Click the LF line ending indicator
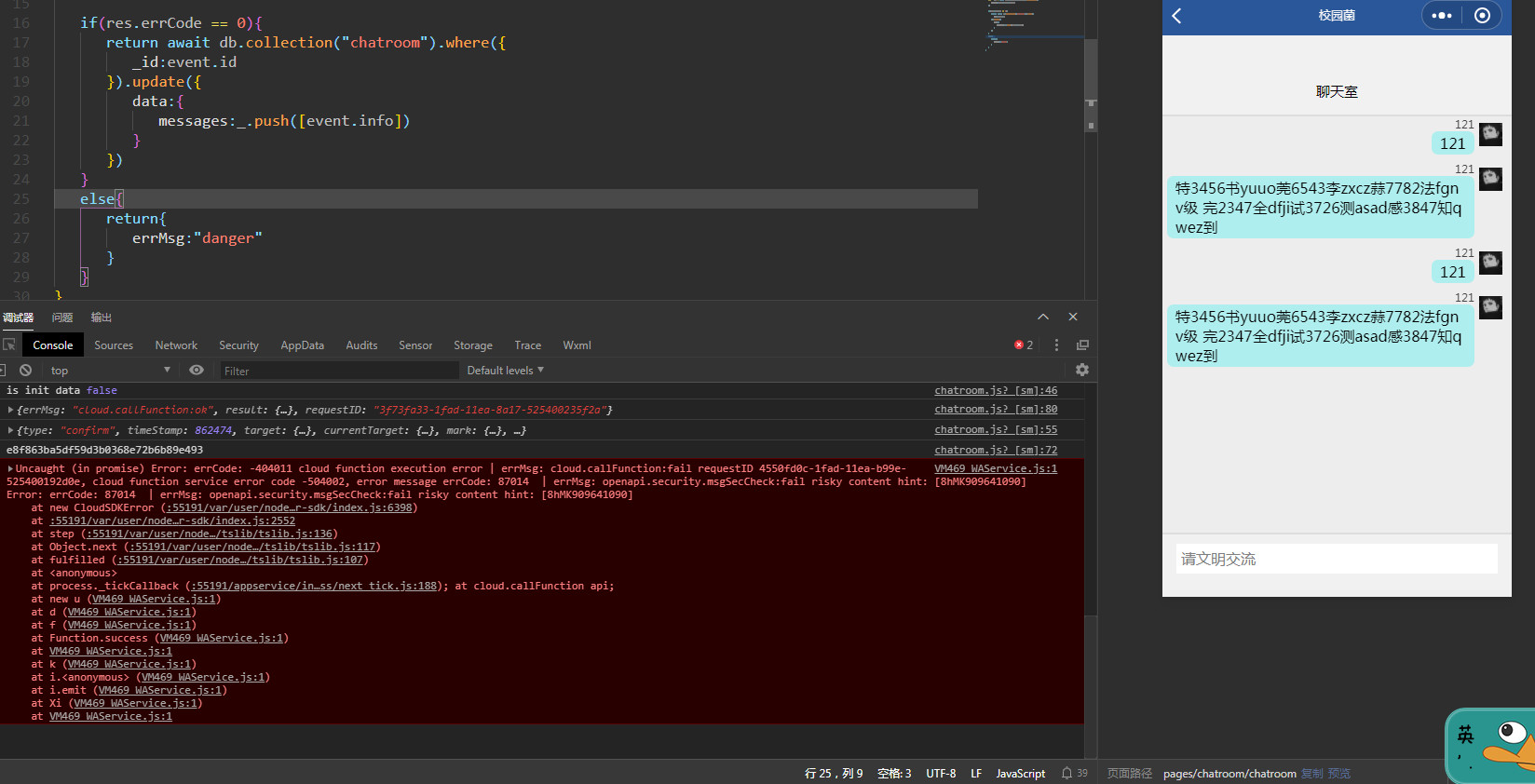This screenshot has width=1535, height=784. pyautogui.click(x=976, y=773)
